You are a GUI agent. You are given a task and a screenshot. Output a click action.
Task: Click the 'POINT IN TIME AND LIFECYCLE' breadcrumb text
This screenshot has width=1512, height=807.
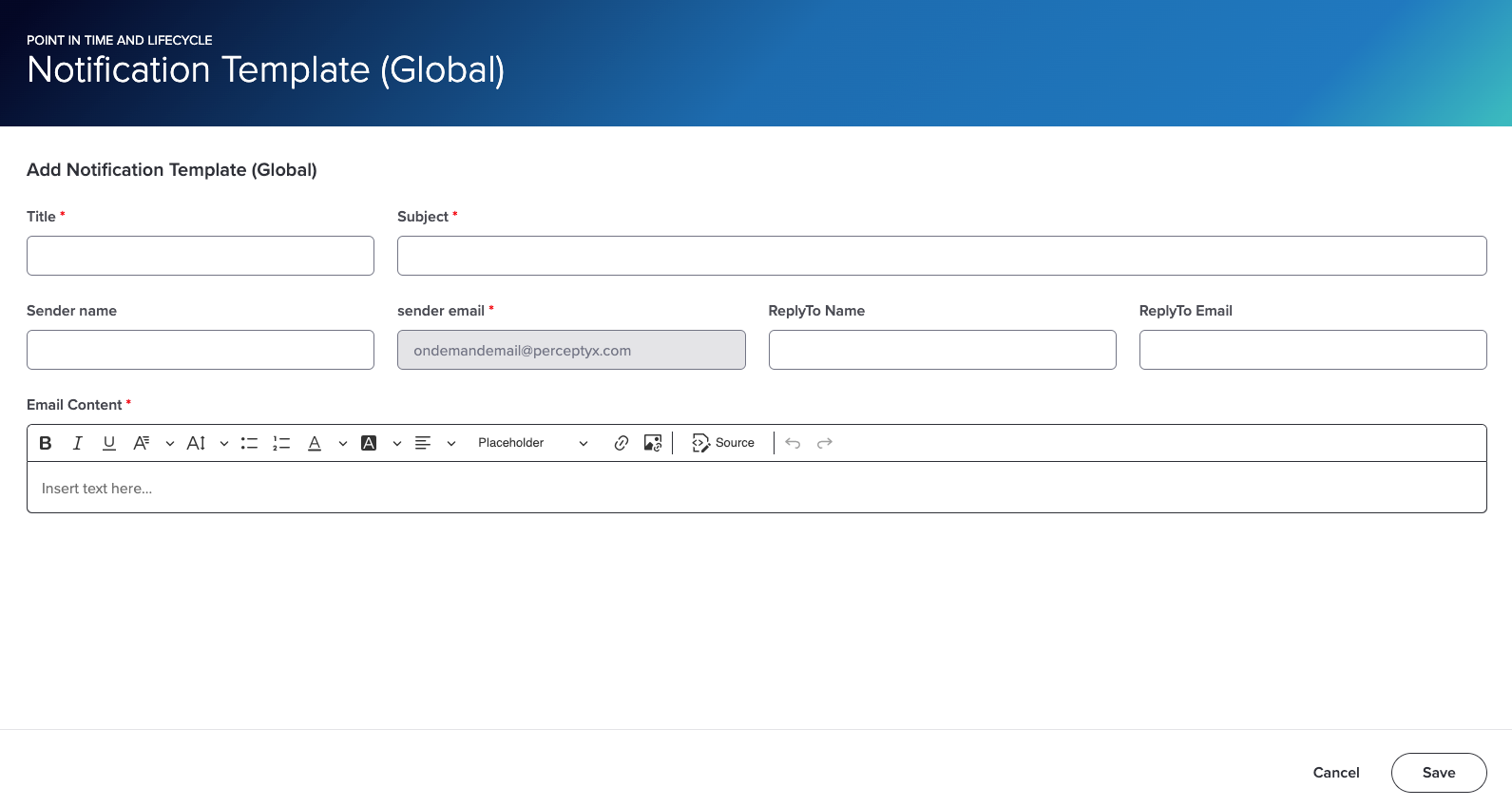pos(120,40)
